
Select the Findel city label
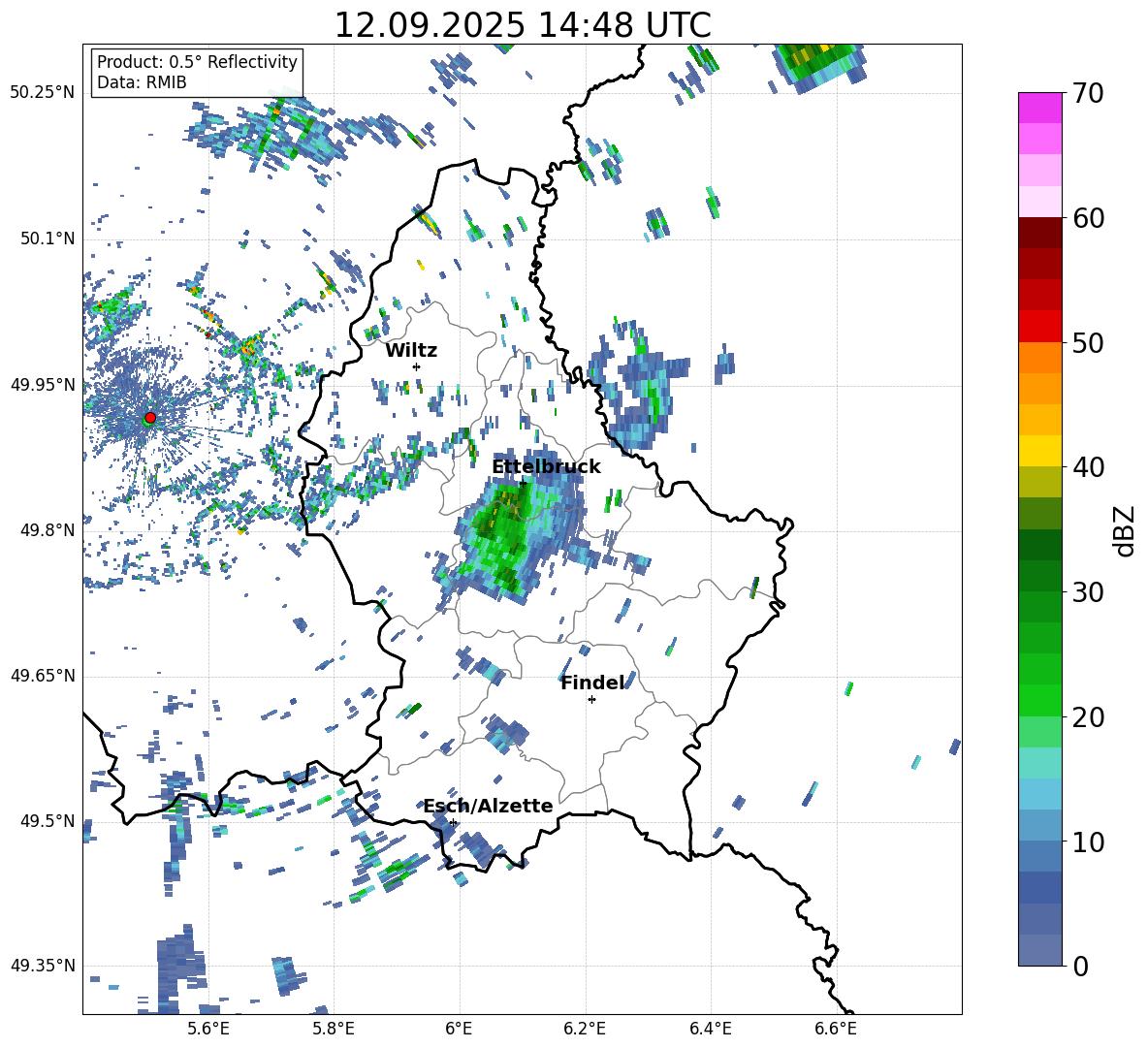pyautogui.click(x=592, y=683)
